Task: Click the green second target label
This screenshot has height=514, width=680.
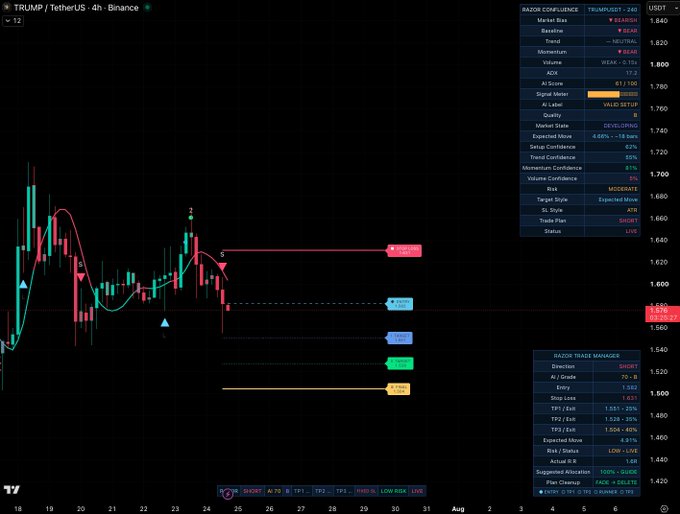Action: click(400, 363)
